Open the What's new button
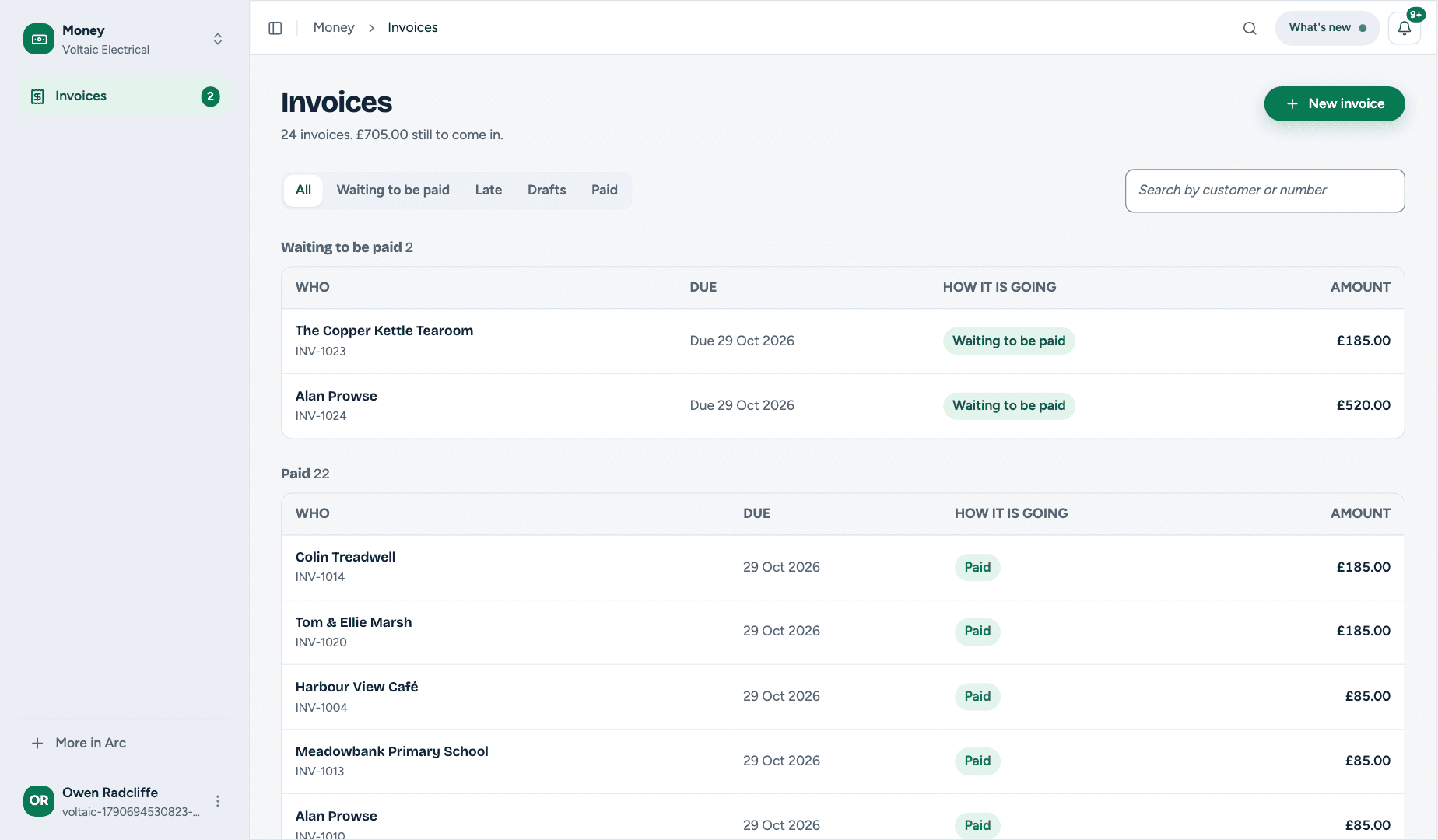The width and height of the screenshot is (1438, 840). (x=1328, y=28)
